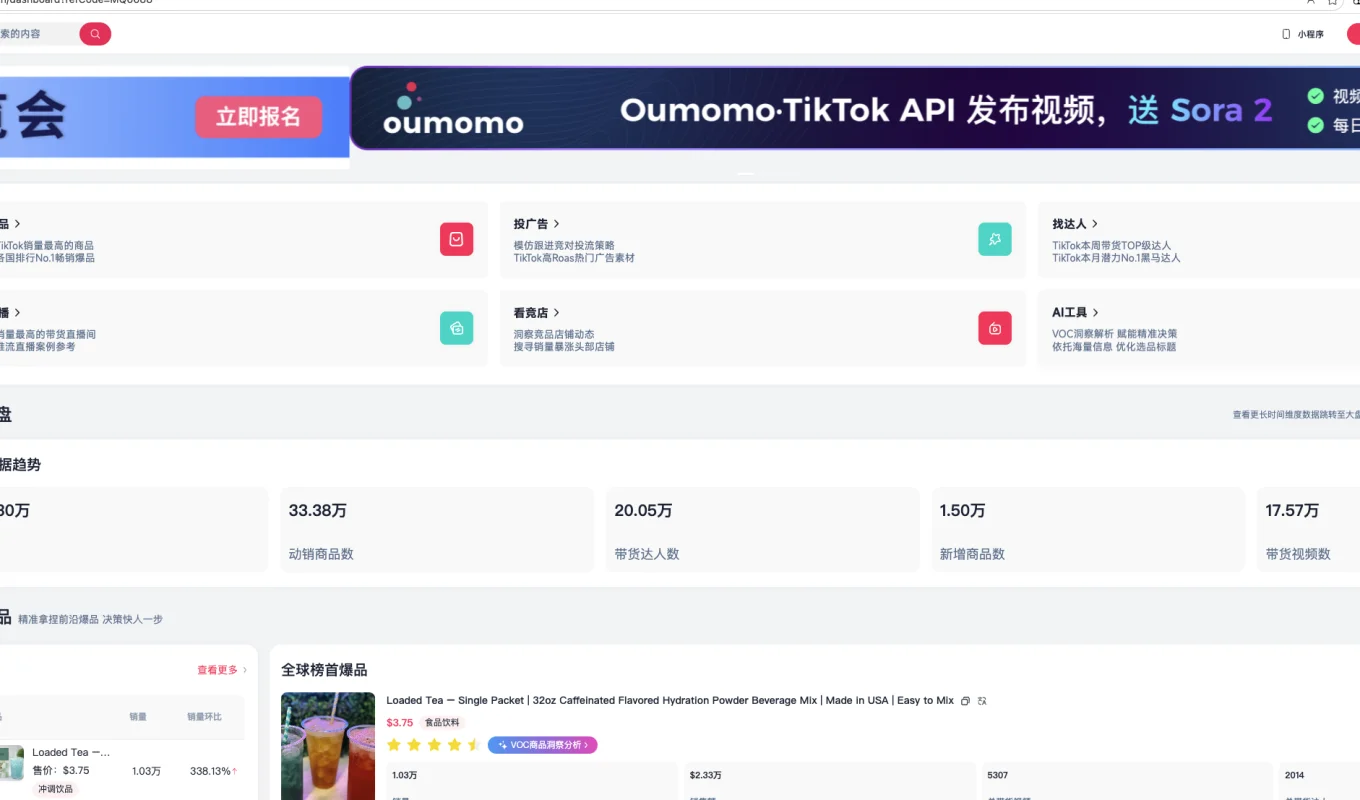Click the VOC商品洞察分析 button
Screen dimensions: 1360x800
[x=542, y=745]
